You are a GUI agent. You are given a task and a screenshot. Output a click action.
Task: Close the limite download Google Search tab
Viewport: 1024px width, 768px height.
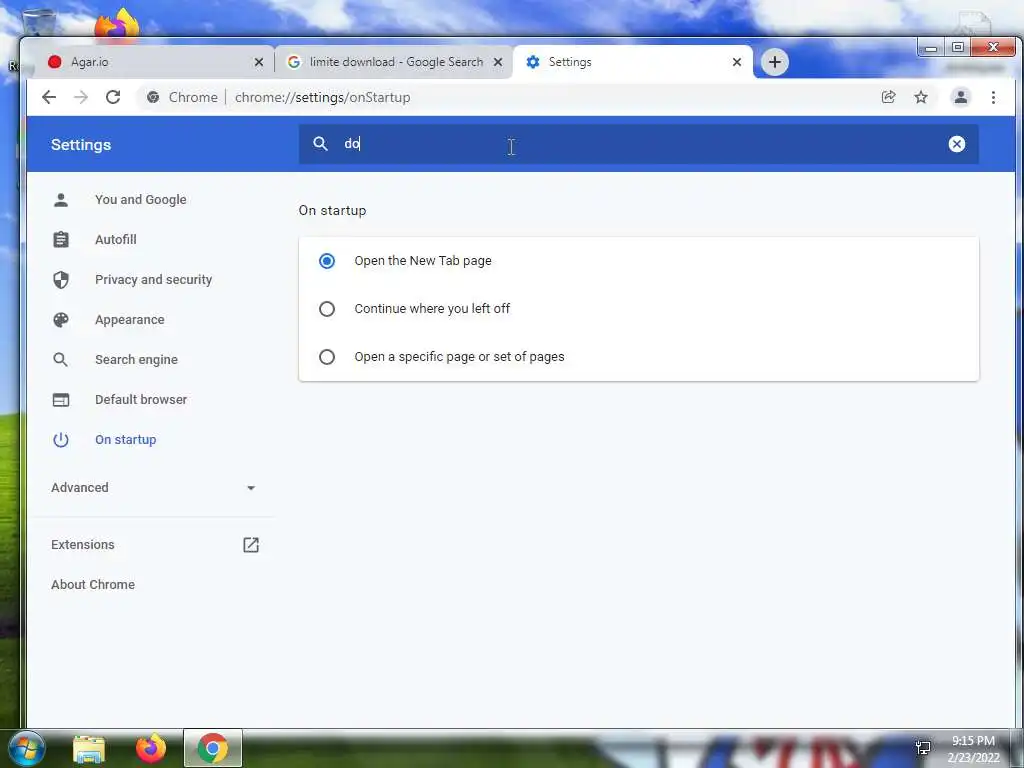(x=498, y=62)
